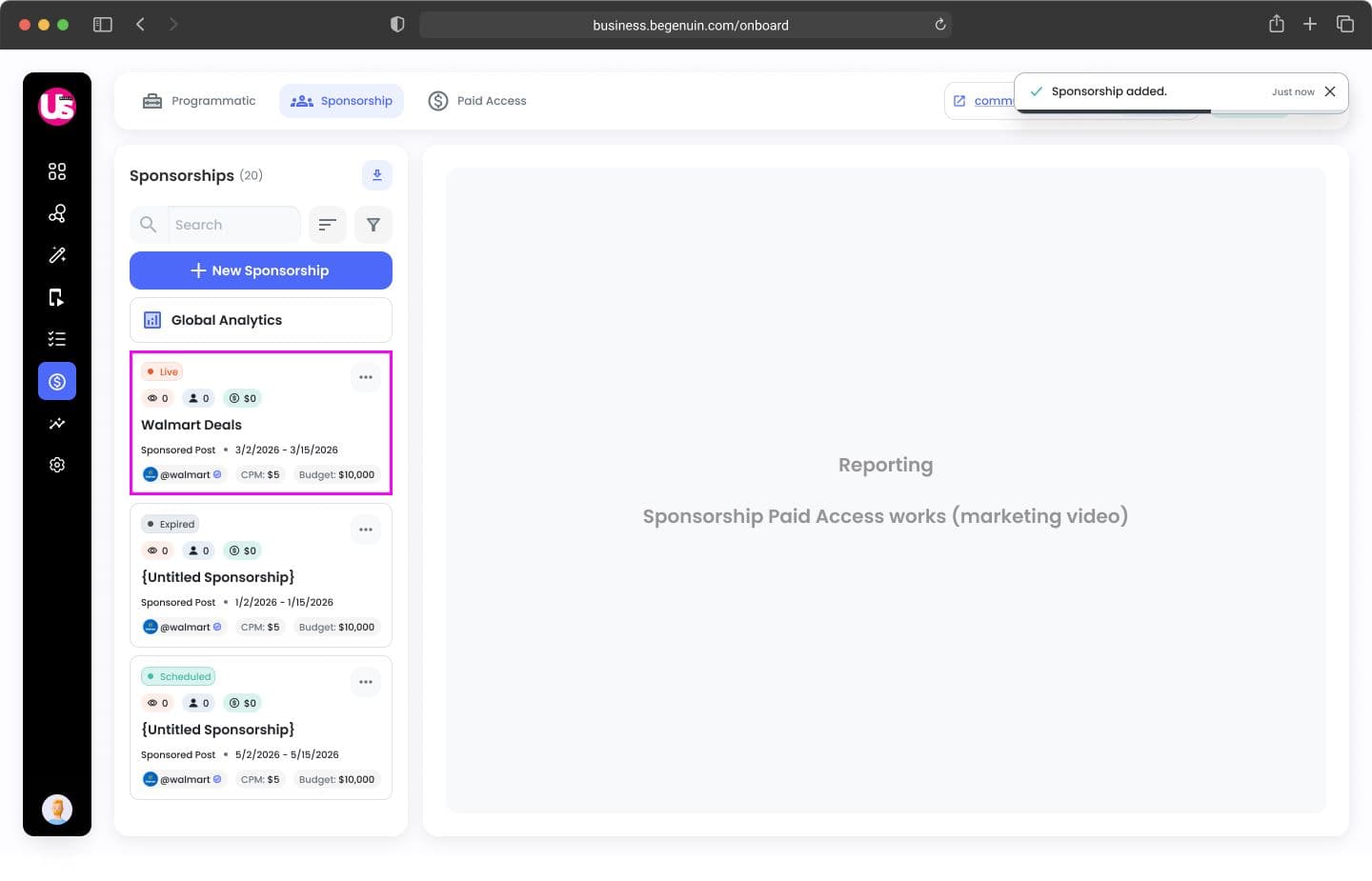Open more options for Walmart Deals

click(366, 377)
